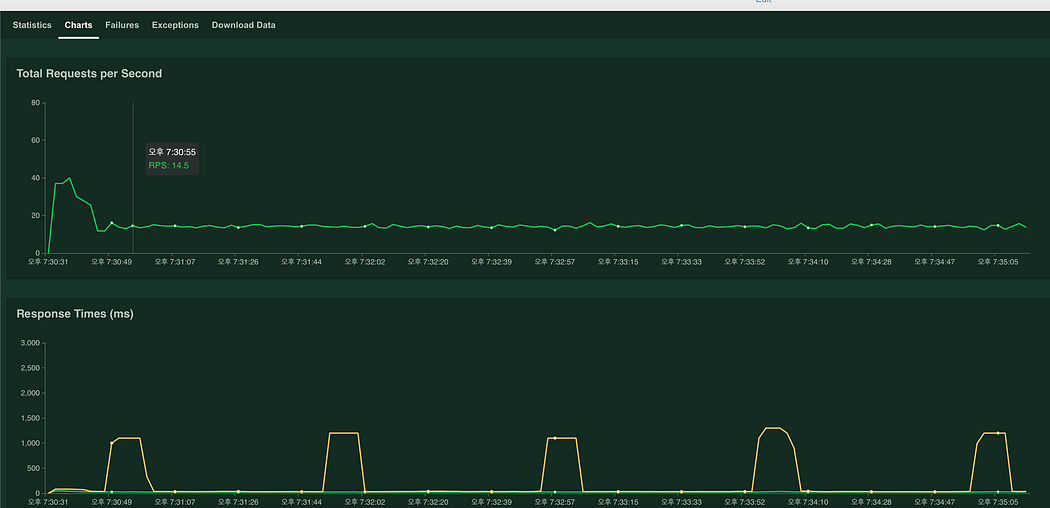This screenshot has width=1050, height=508.
Task: Click the '2,500' label on the Response Times y-axis
Action: (31, 368)
